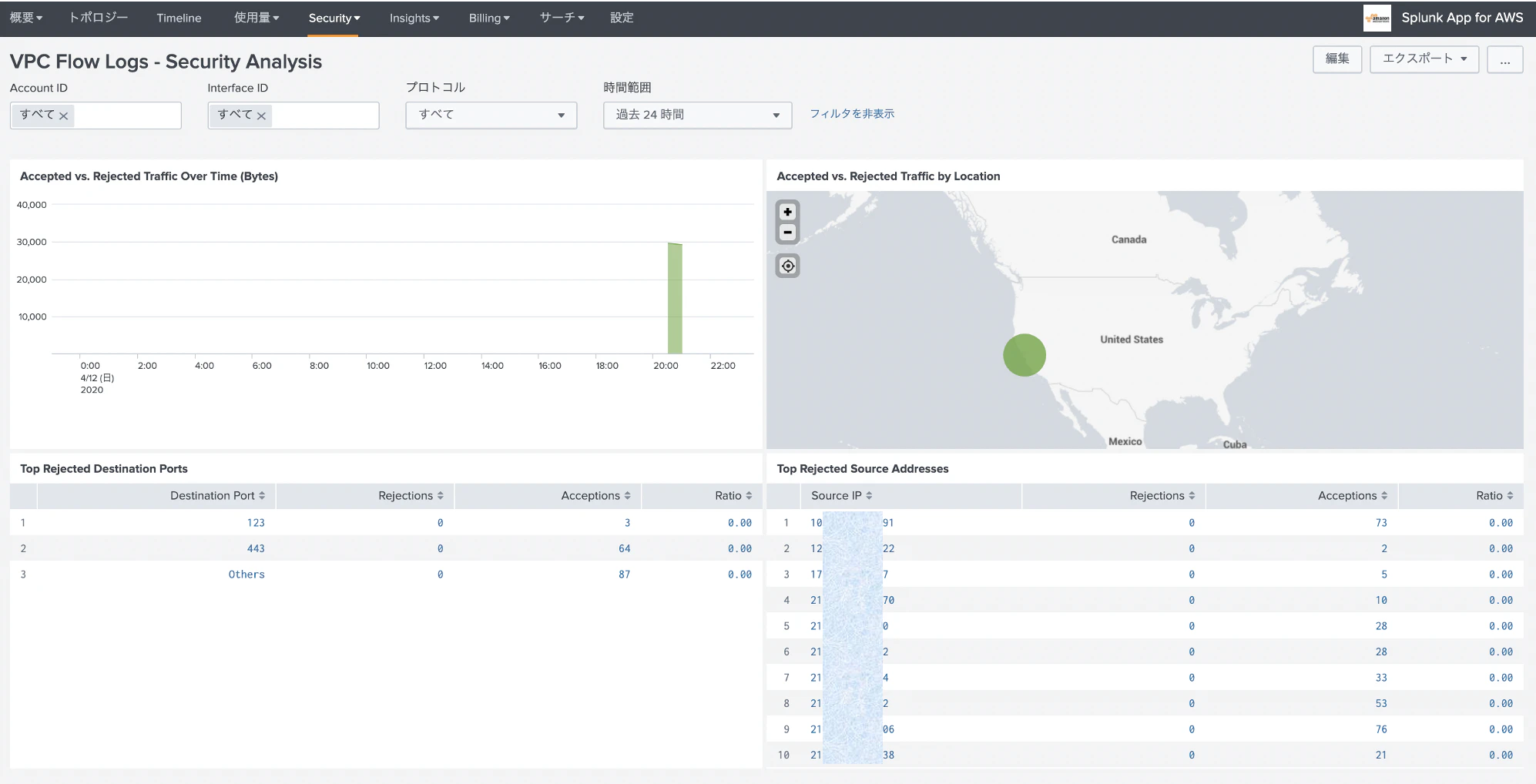Sort source addresses table by Source IP

tap(841, 496)
